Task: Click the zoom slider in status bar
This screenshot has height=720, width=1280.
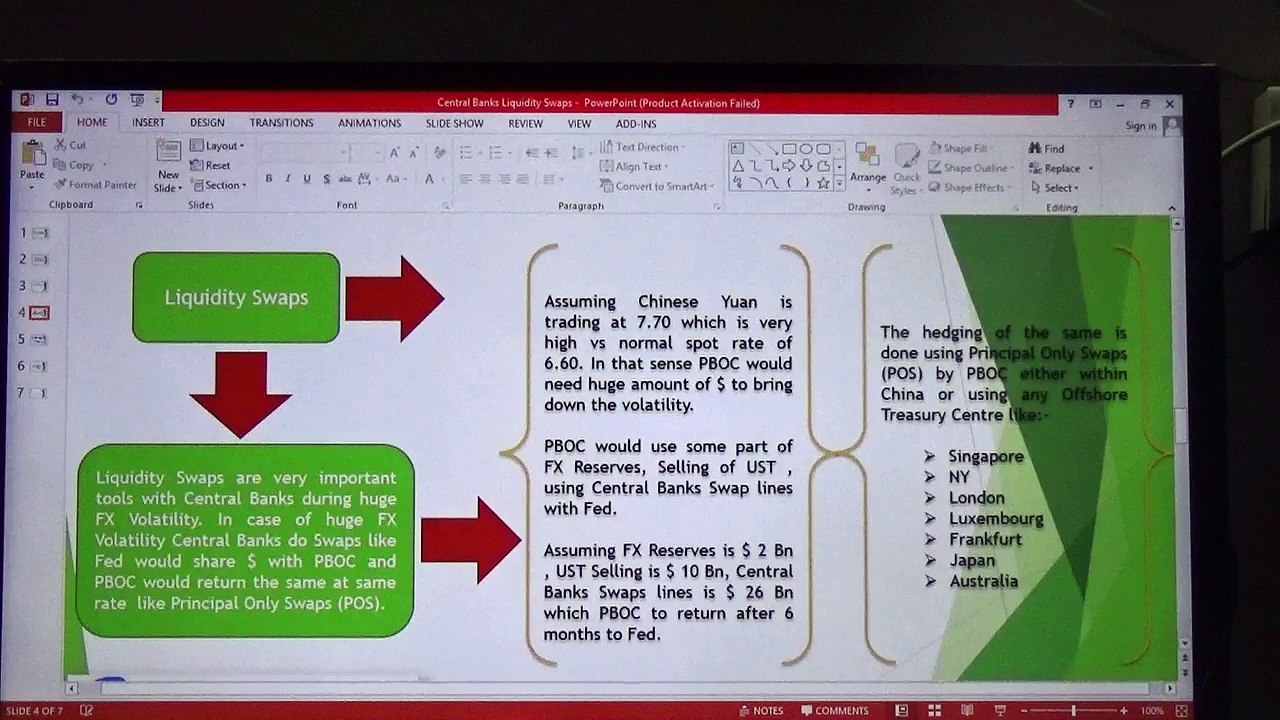Action: point(1073,710)
